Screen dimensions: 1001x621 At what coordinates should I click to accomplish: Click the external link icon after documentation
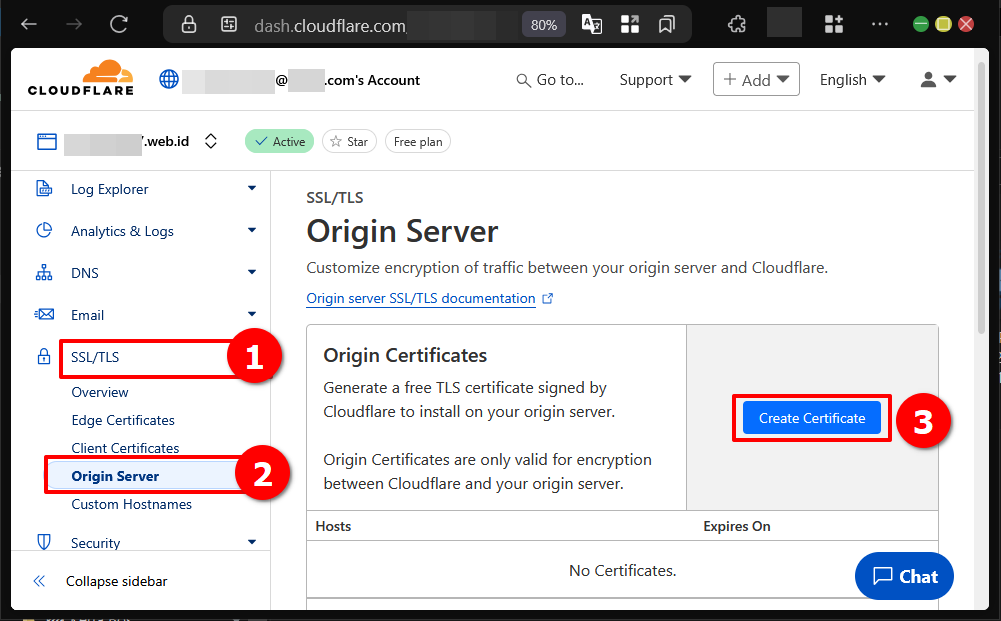pos(548,298)
